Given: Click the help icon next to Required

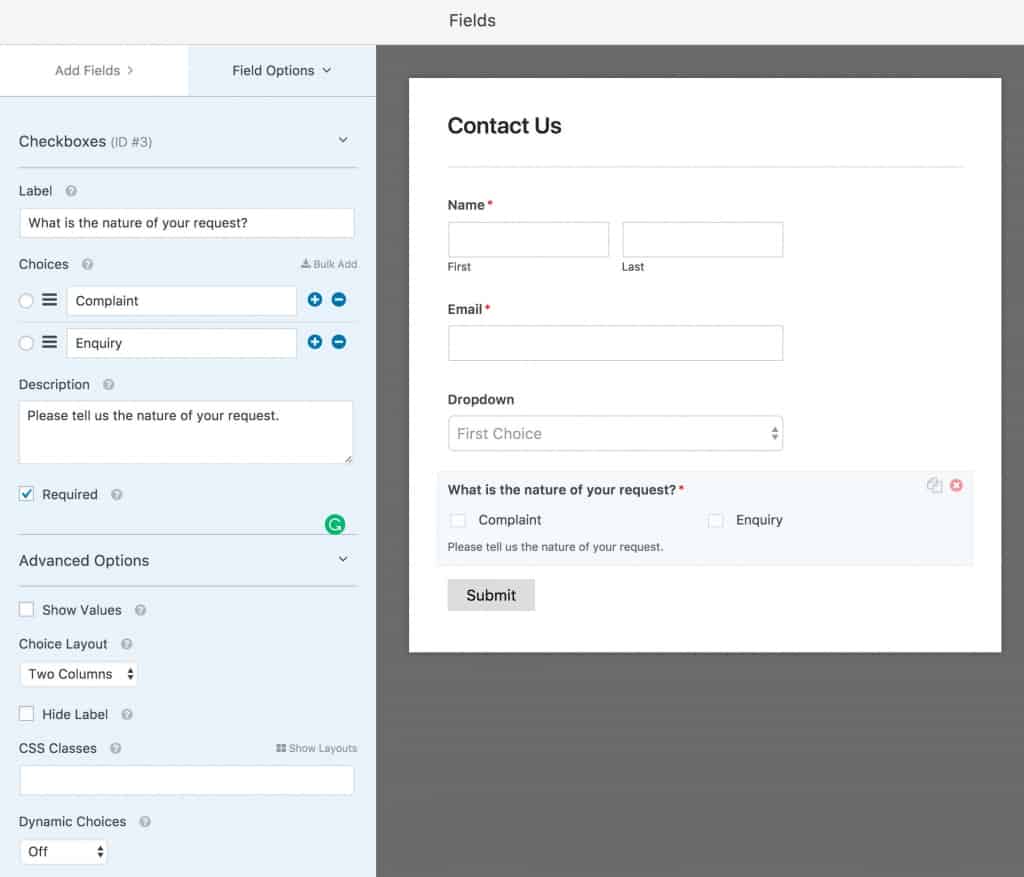Looking at the screenshot, I should 116,494.
